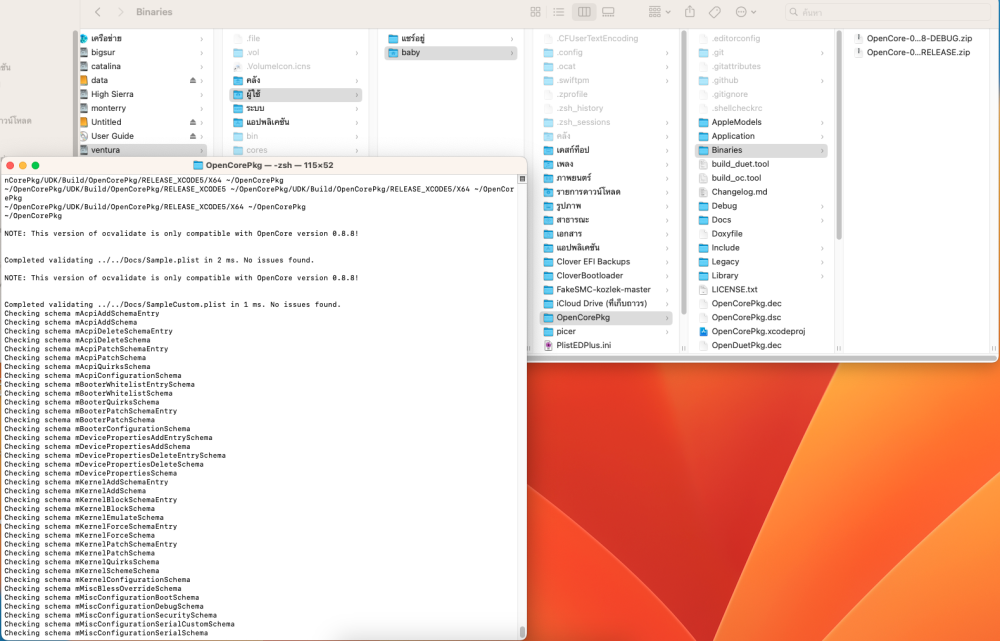This screenshot has width=1000, height=641.
Task: Select the CloverBootloader folder
Action: [x=606, y=276]
